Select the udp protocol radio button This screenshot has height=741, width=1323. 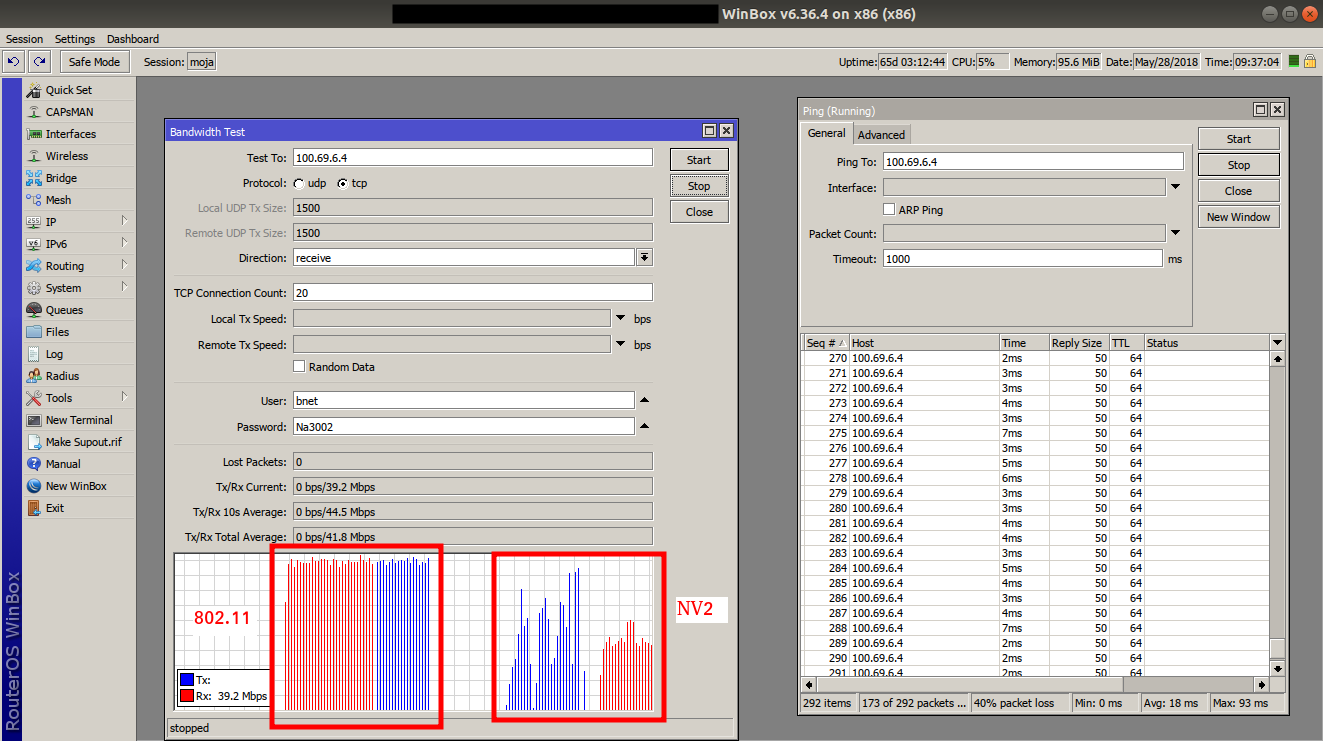[x=299, y=184]
